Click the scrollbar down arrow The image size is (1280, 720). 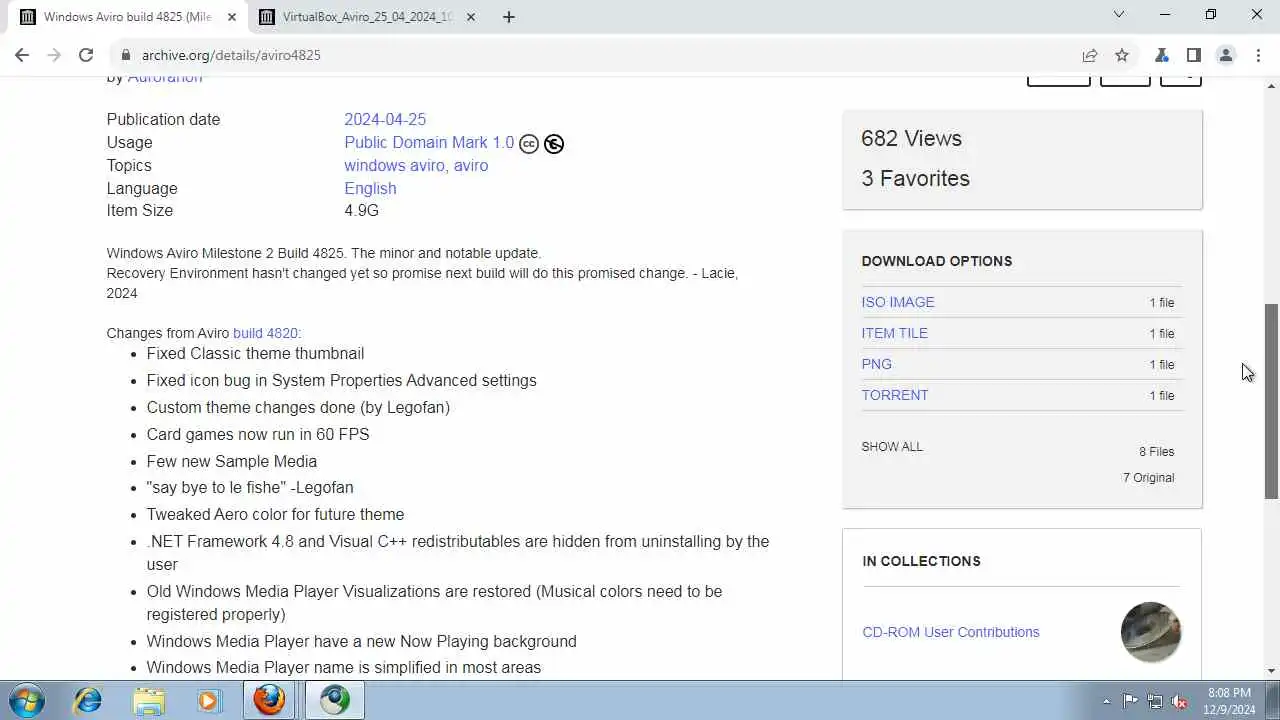click(1271, 672)
